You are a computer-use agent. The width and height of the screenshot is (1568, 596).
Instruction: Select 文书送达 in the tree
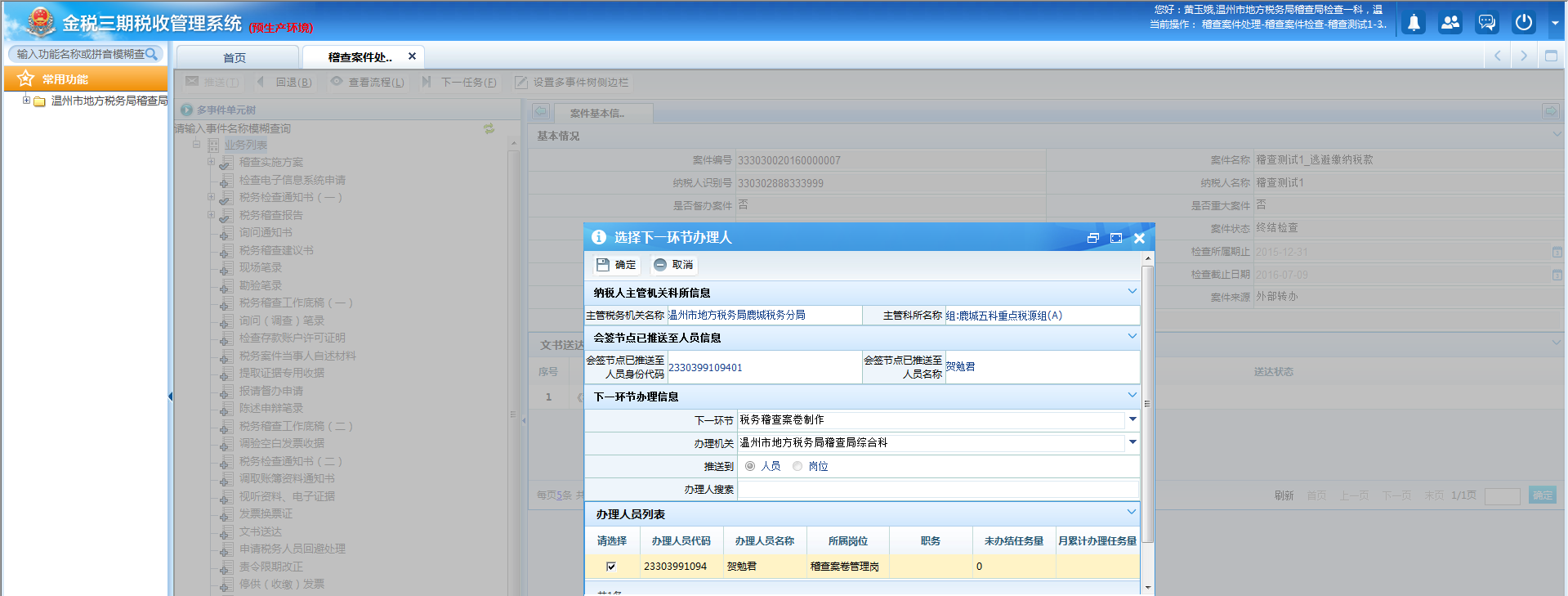261,532
